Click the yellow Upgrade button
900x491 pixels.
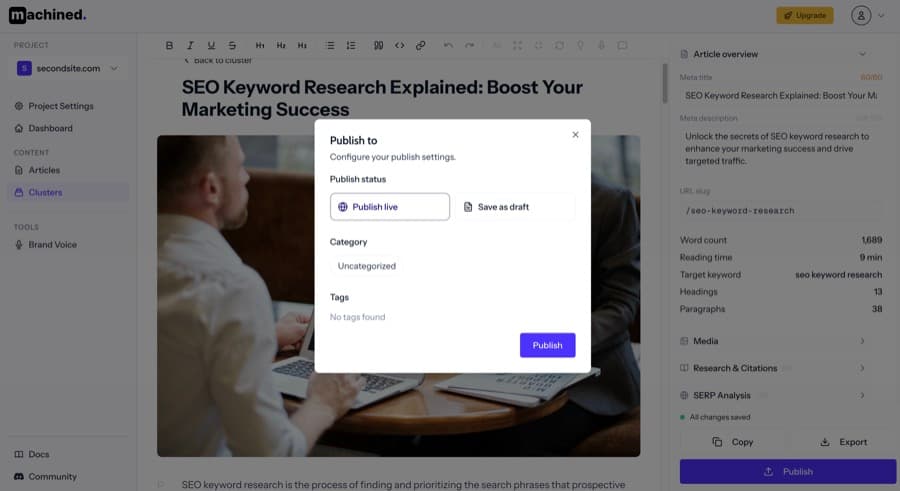pyautogui.click(x=804, y=16)
